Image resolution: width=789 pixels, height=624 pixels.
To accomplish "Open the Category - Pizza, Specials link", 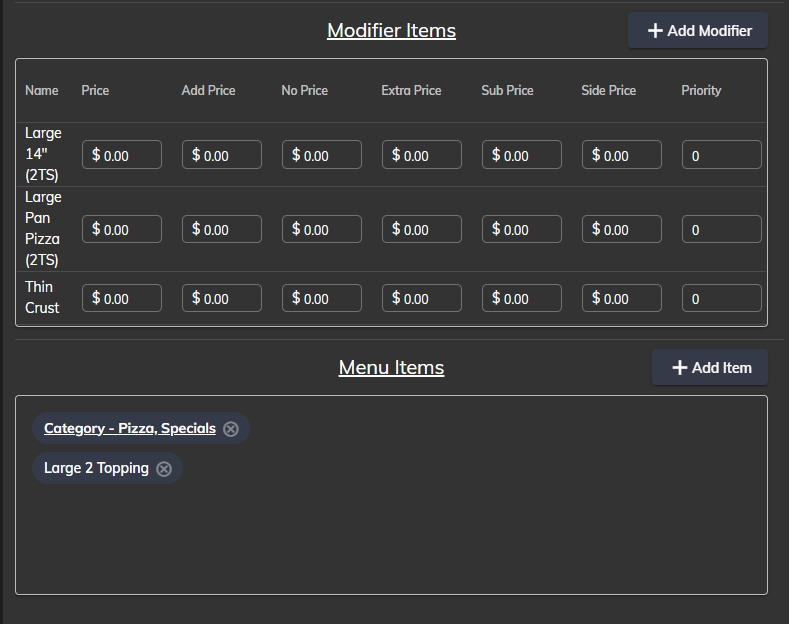I will pyautogui.click(x=130, y=428).
